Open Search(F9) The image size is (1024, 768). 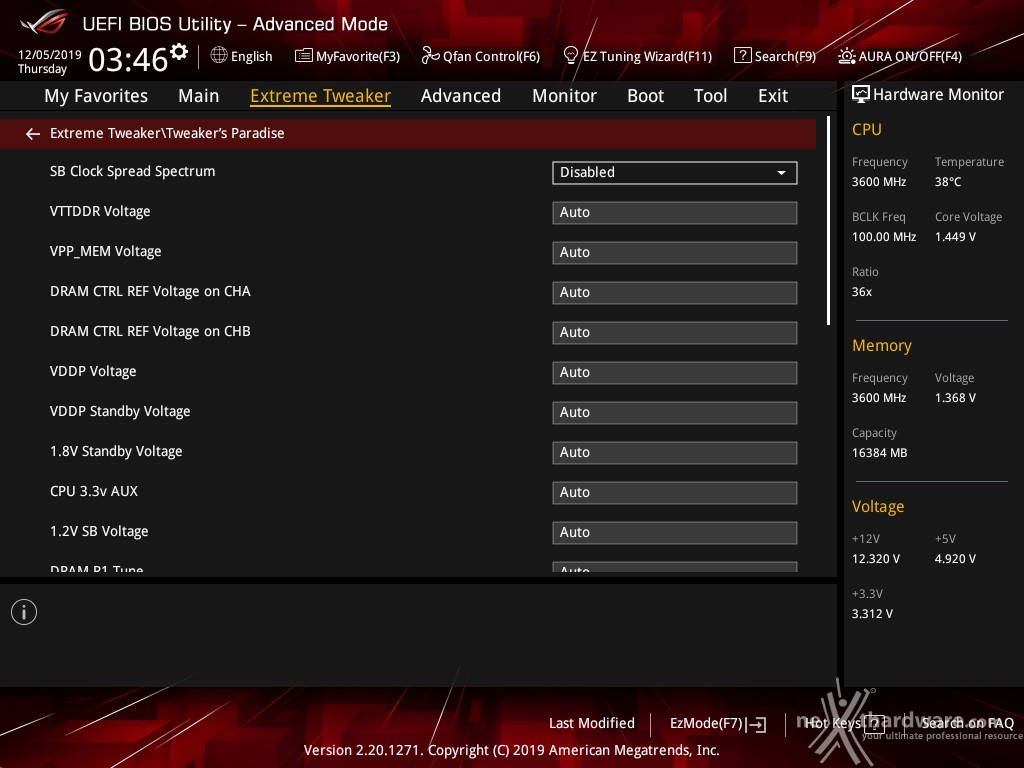[775, 56]
